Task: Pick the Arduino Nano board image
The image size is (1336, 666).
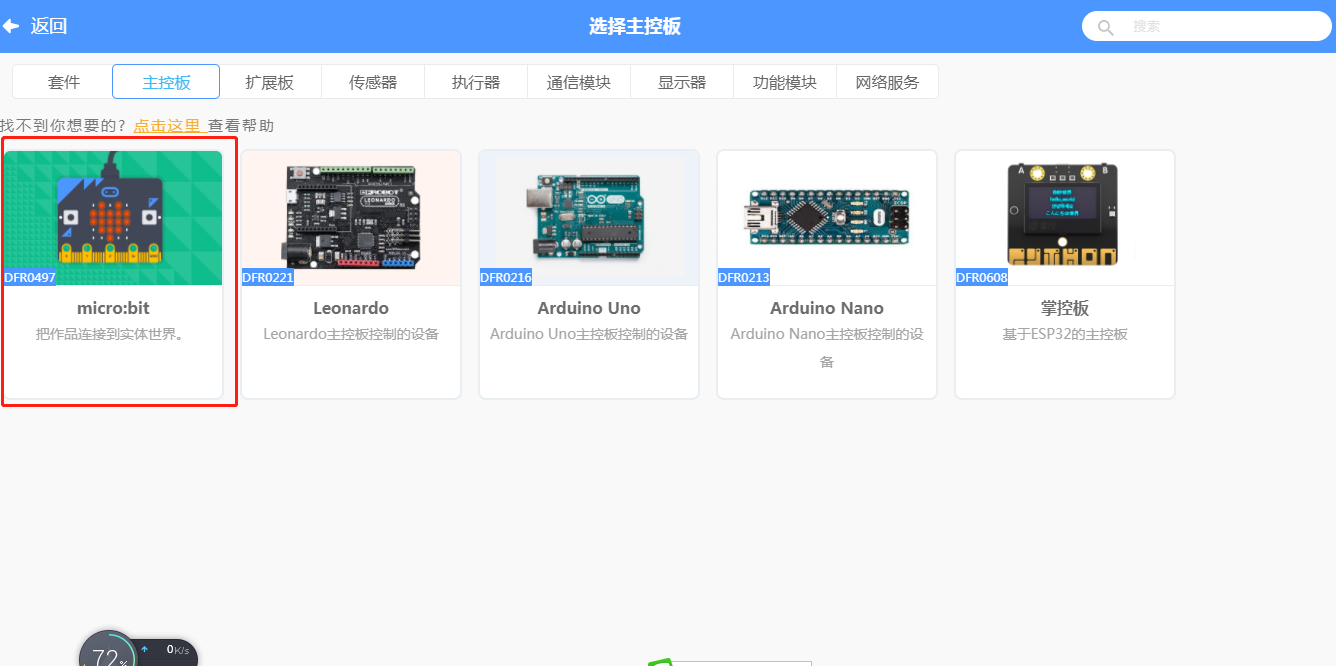Action: coord(827,218)
